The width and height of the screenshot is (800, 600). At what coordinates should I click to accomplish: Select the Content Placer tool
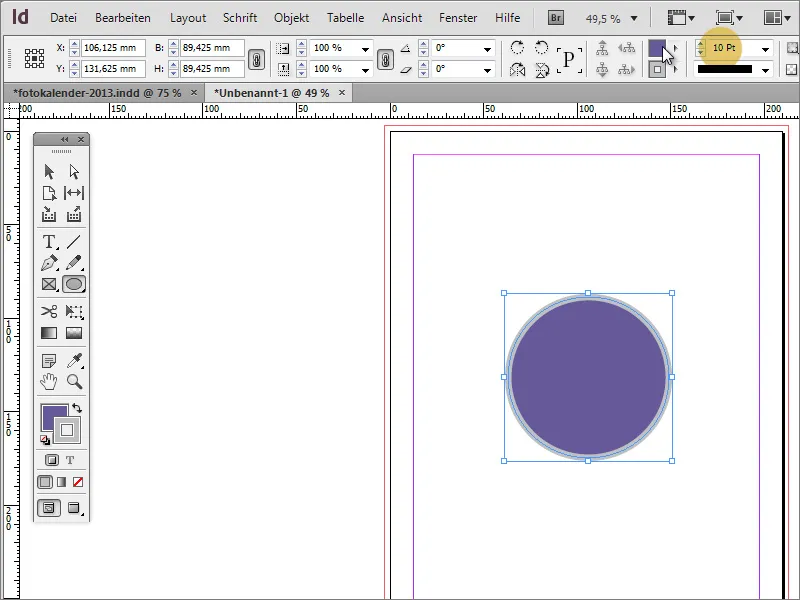click(x=74, y=215)
